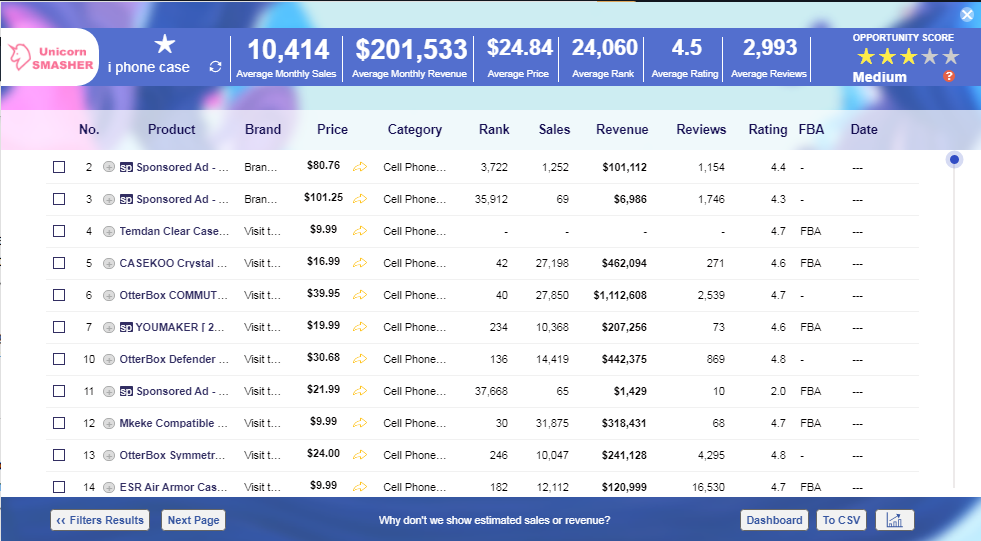Go to Next Page of results
The height and width of the screenshot is (541, 981).
click(194, 520)
